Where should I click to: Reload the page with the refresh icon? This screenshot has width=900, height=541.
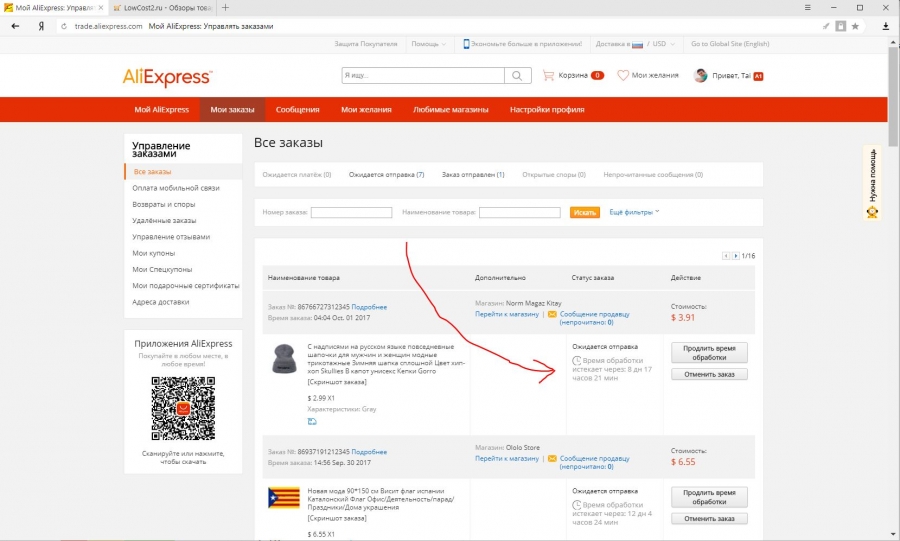pyautogui.click(x=64, y=26)
